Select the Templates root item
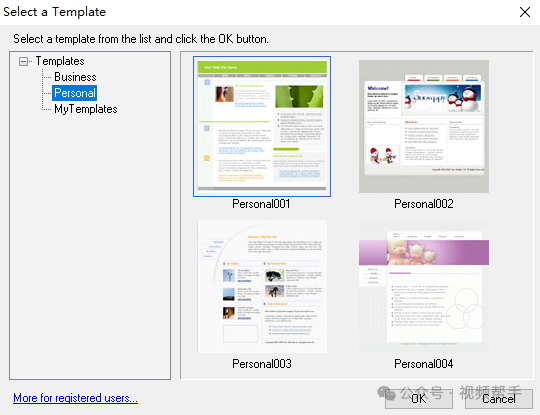Viewport: 540px width, 415px height. tap(60, 61)
